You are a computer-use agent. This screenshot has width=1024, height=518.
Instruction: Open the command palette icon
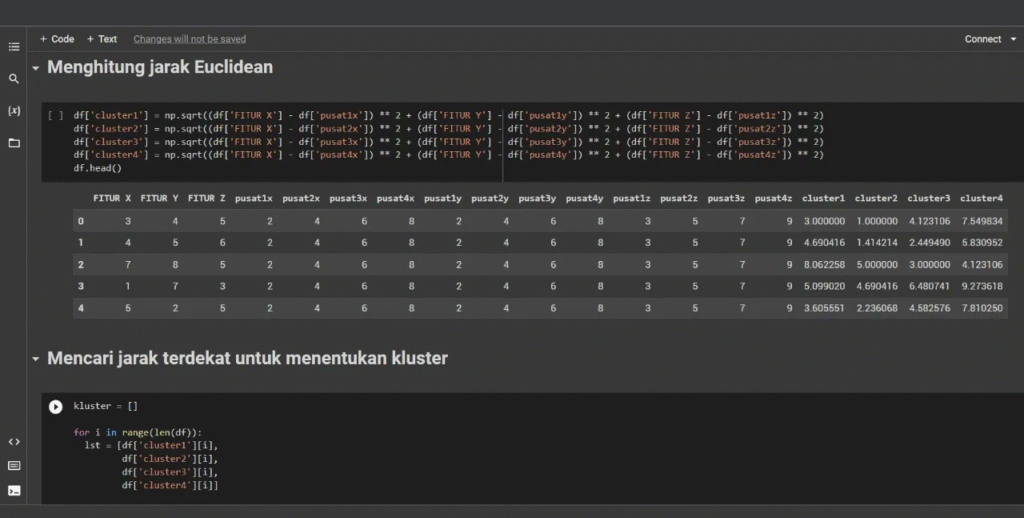[x=14, y=465]
